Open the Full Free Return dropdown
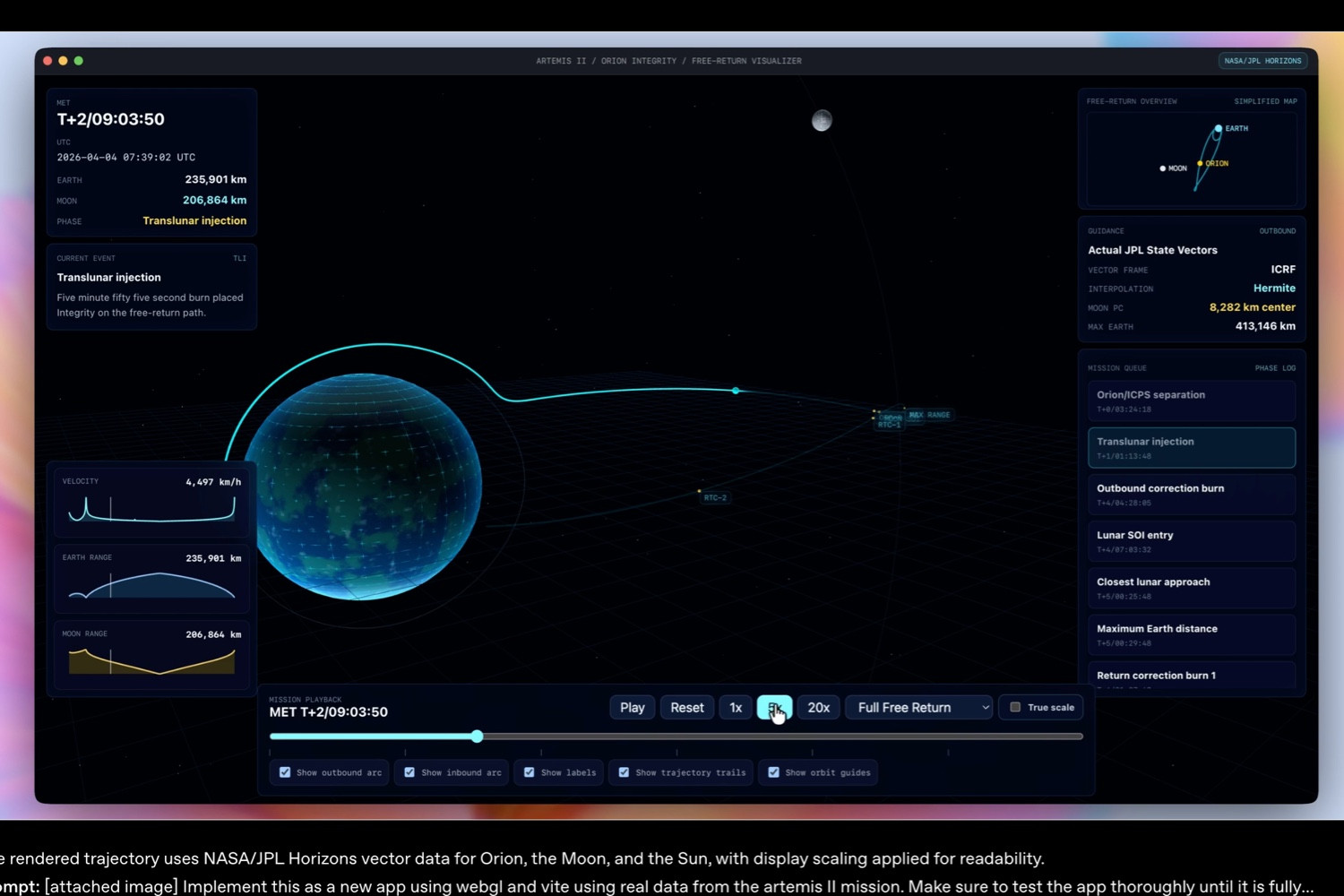The image size is (1344, 896). pos(918,707)
